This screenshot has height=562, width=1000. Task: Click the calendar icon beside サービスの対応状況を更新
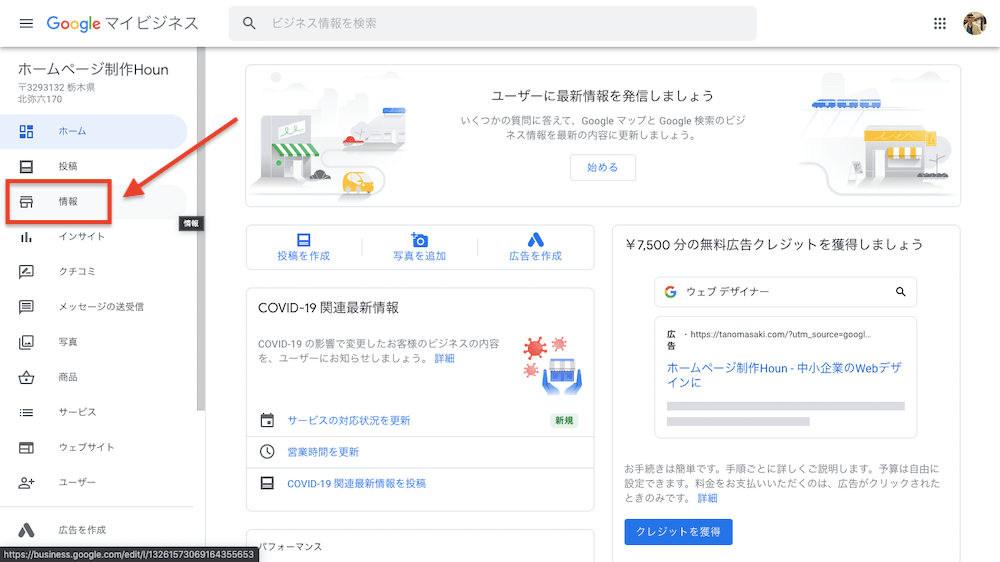click(x=267, y=420)
